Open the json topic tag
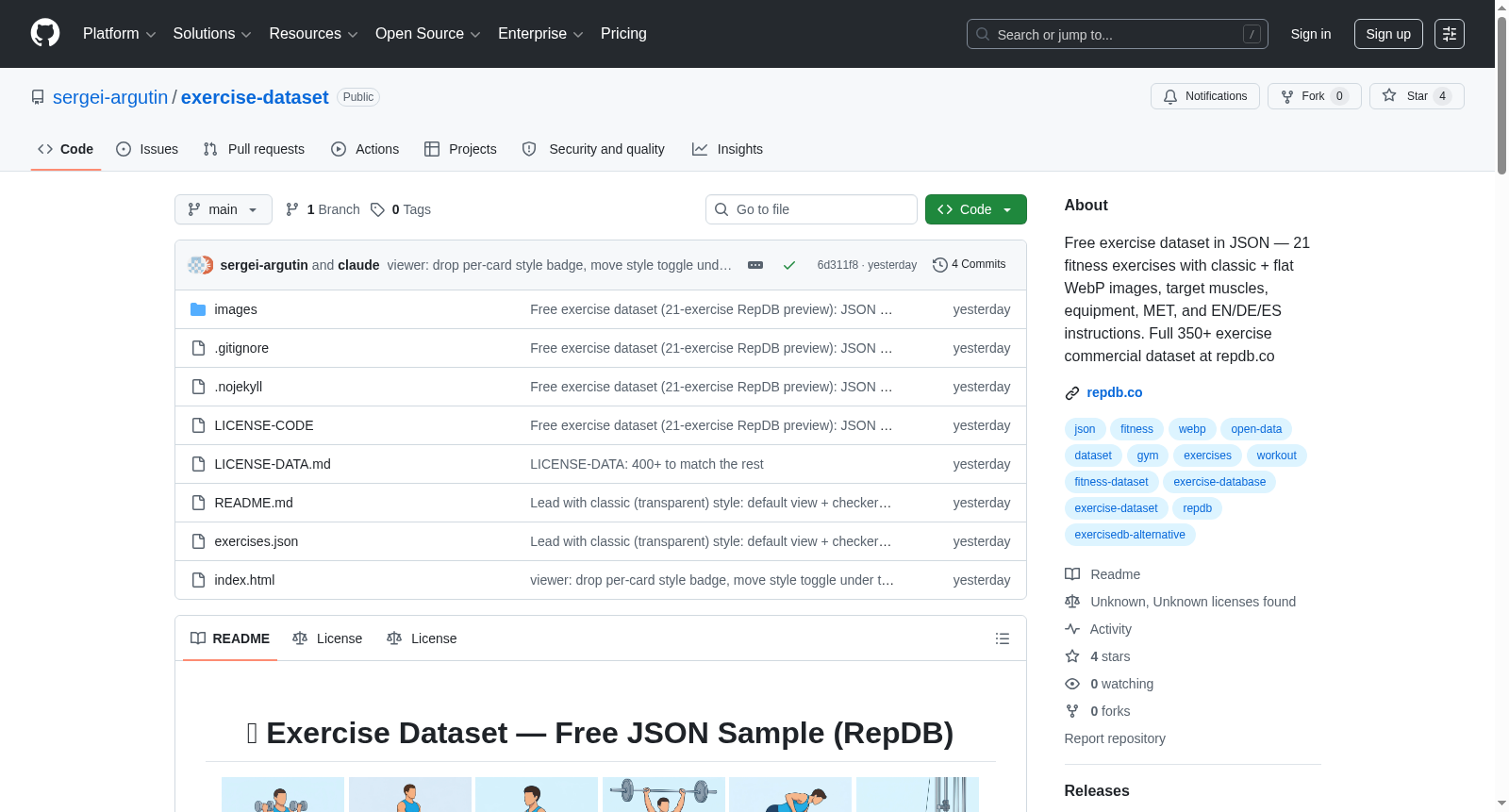1509x812 pixels. (x=1085, y=429)
